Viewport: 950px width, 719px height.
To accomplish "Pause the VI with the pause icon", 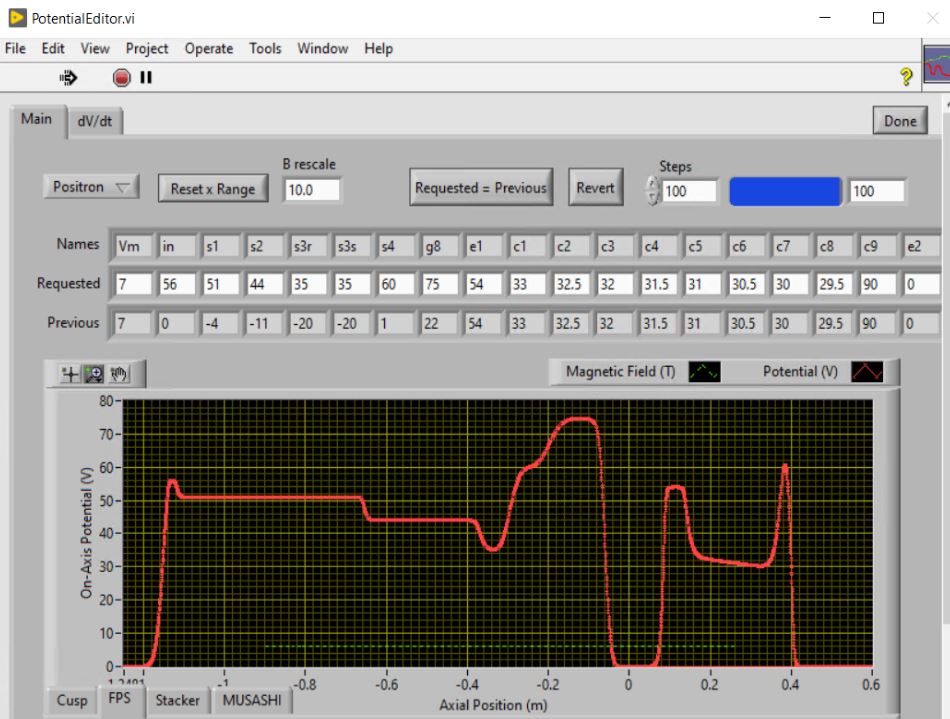I will 146,76.
